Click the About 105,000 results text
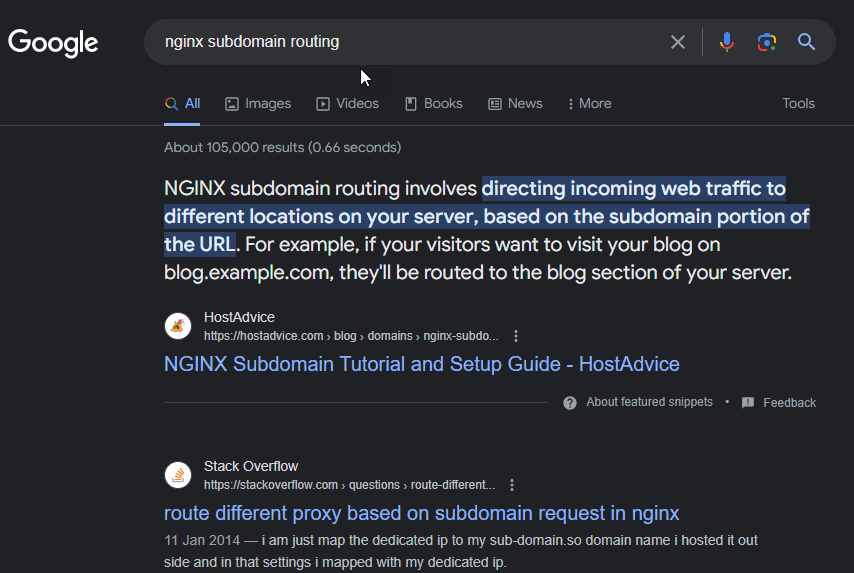The image size is (854, 573). click(x=282, y=148)
